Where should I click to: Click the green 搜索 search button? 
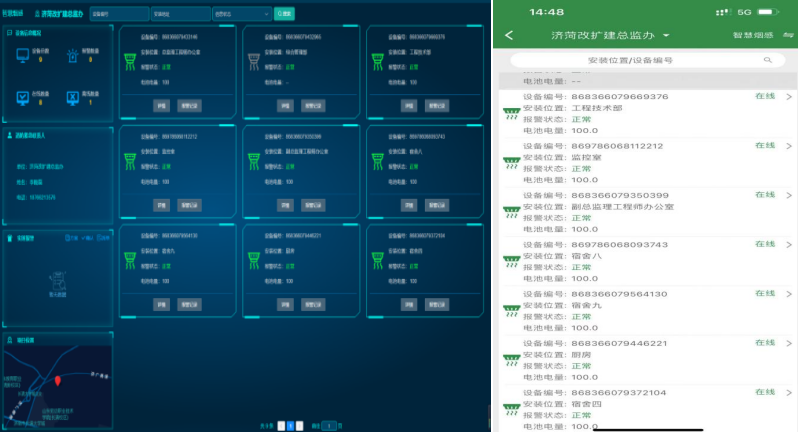click(283, 15)
